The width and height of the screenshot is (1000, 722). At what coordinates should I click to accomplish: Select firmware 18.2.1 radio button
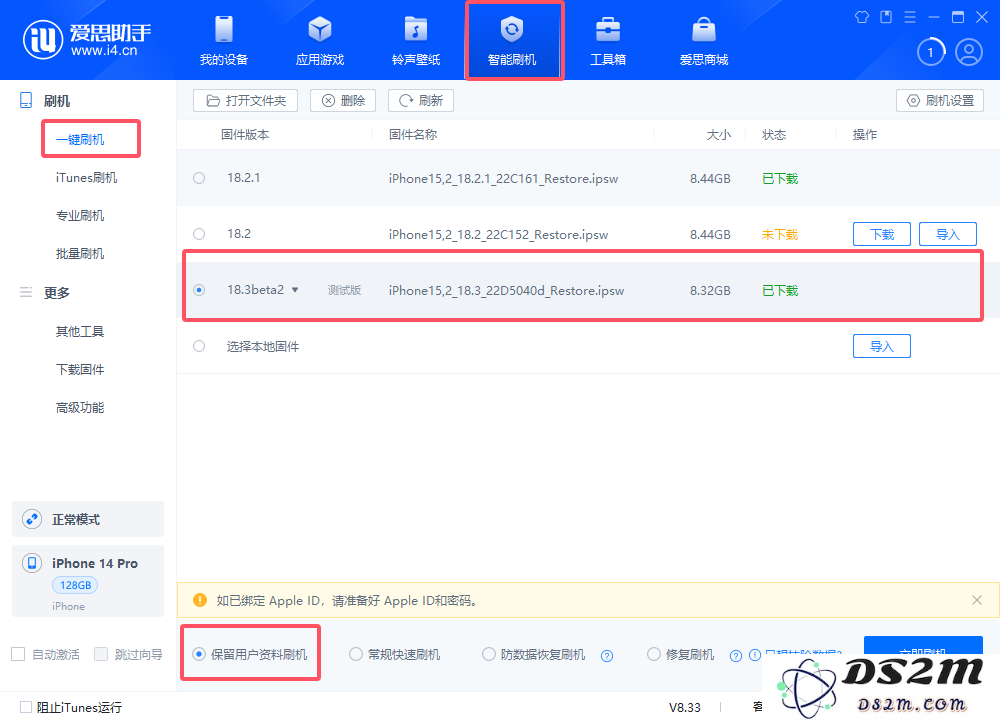[199, 178]
